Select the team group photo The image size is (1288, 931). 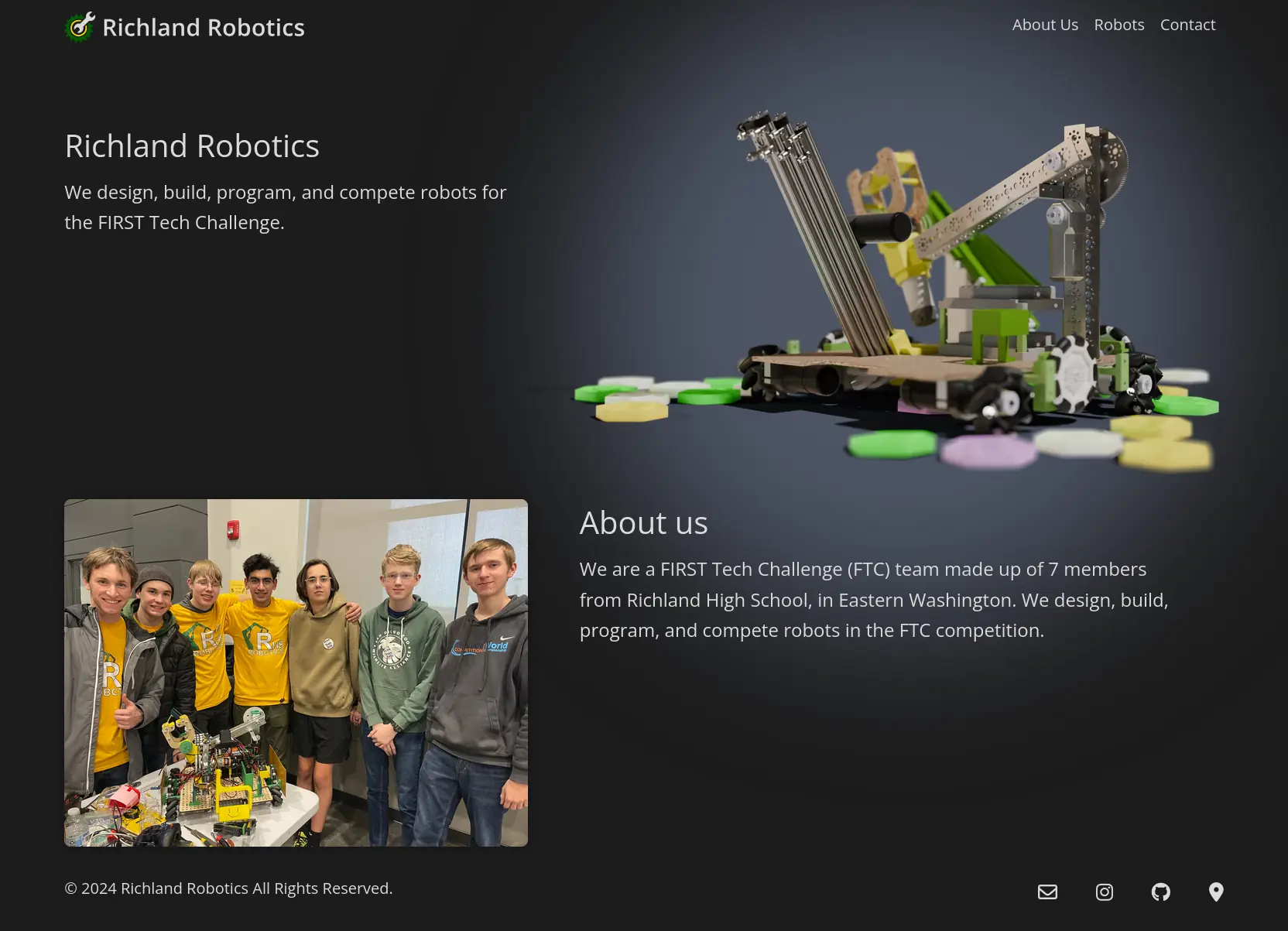click(295, 672)
